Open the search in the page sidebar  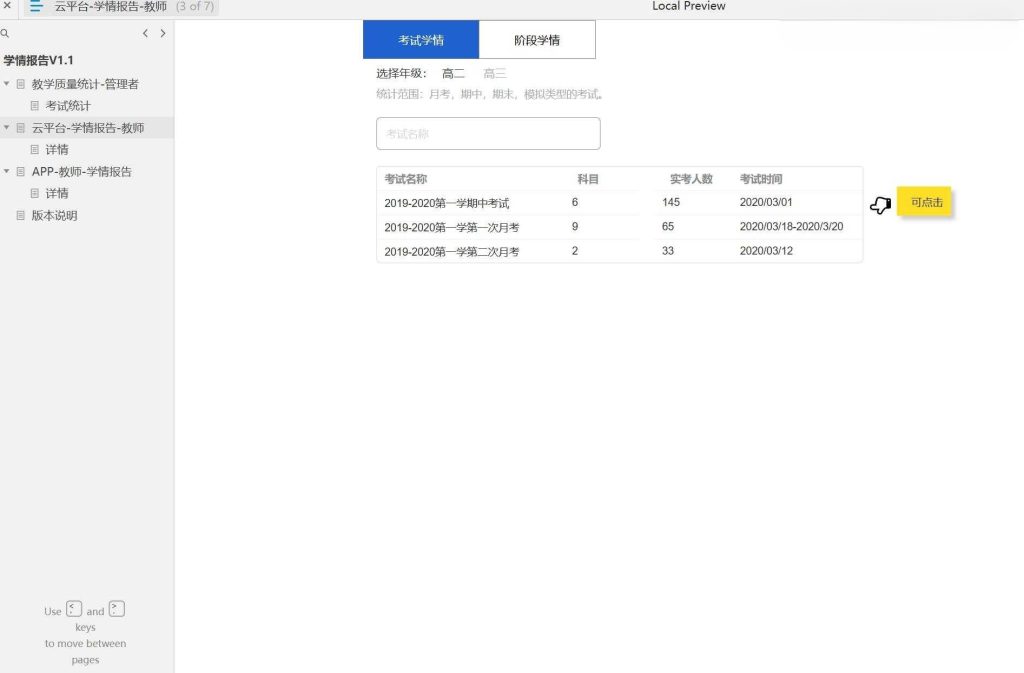7,32
